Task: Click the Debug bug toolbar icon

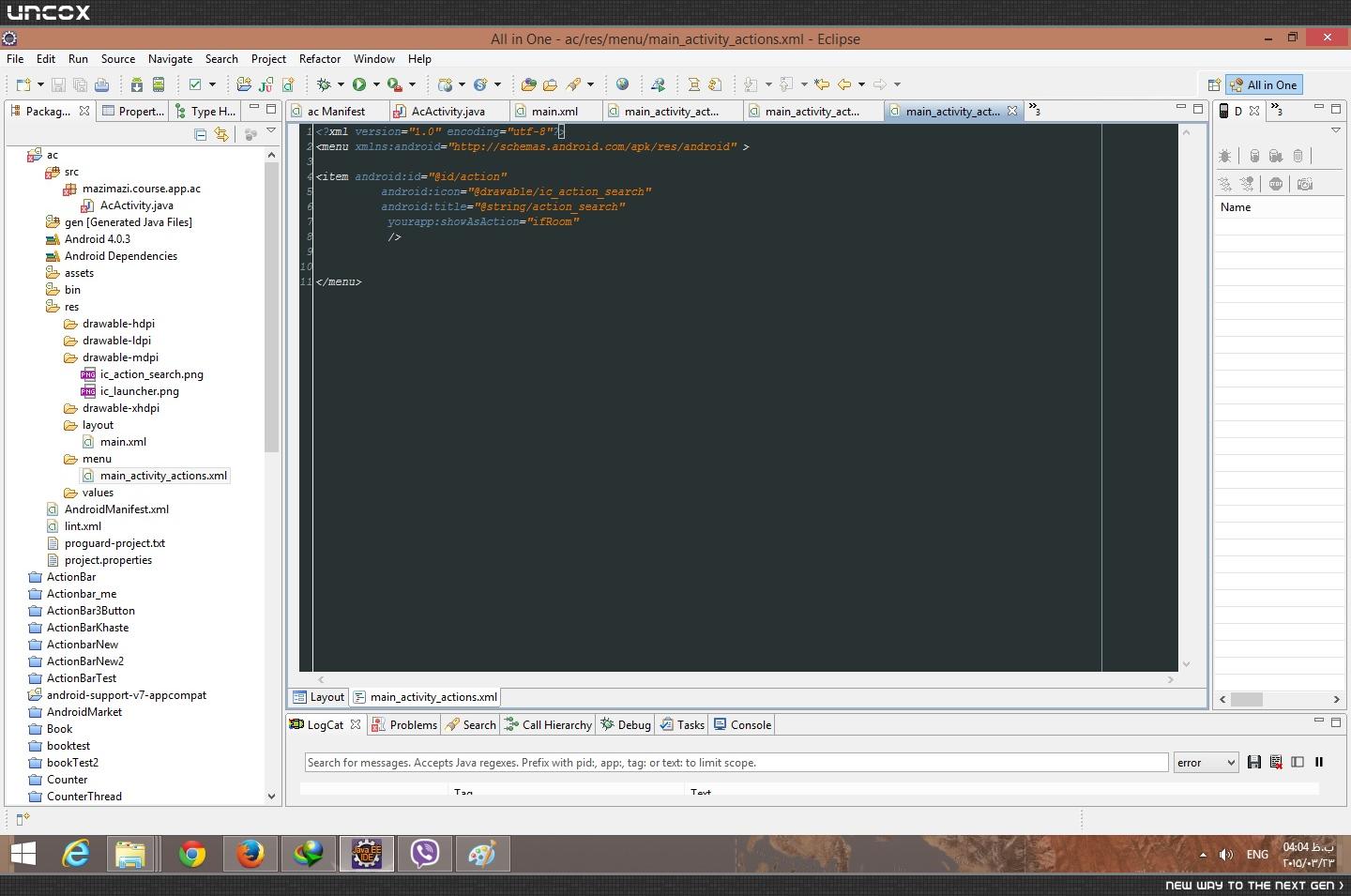Action: click(325, 84)
